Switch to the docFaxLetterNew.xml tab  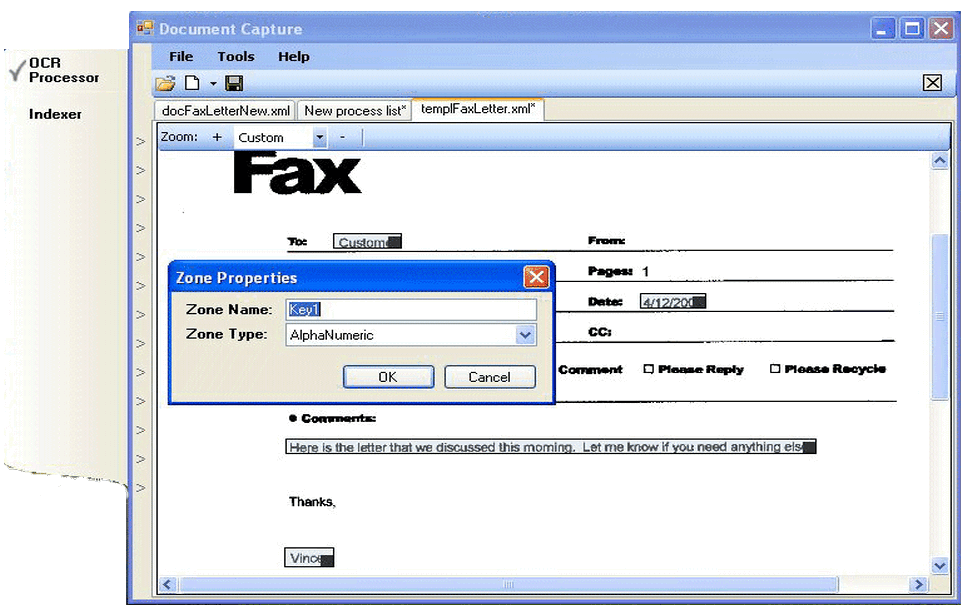pyautogui.click(x=224, y=110)
